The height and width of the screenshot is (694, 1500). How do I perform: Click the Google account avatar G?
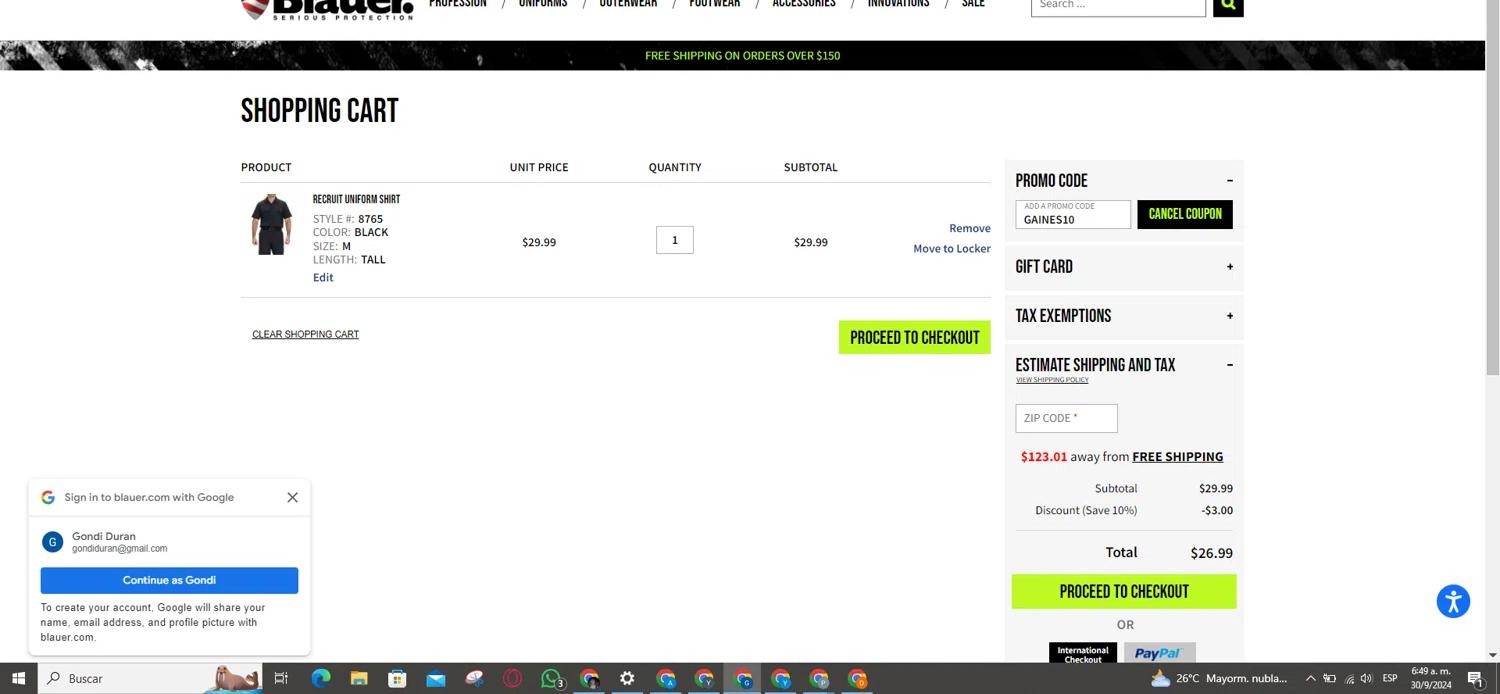point(52,542)
